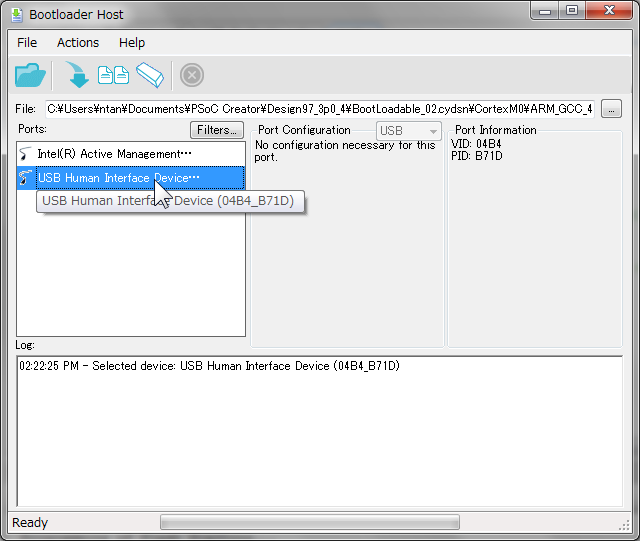
Task: Click the Program download arrow icon
Action: point(77,75)
